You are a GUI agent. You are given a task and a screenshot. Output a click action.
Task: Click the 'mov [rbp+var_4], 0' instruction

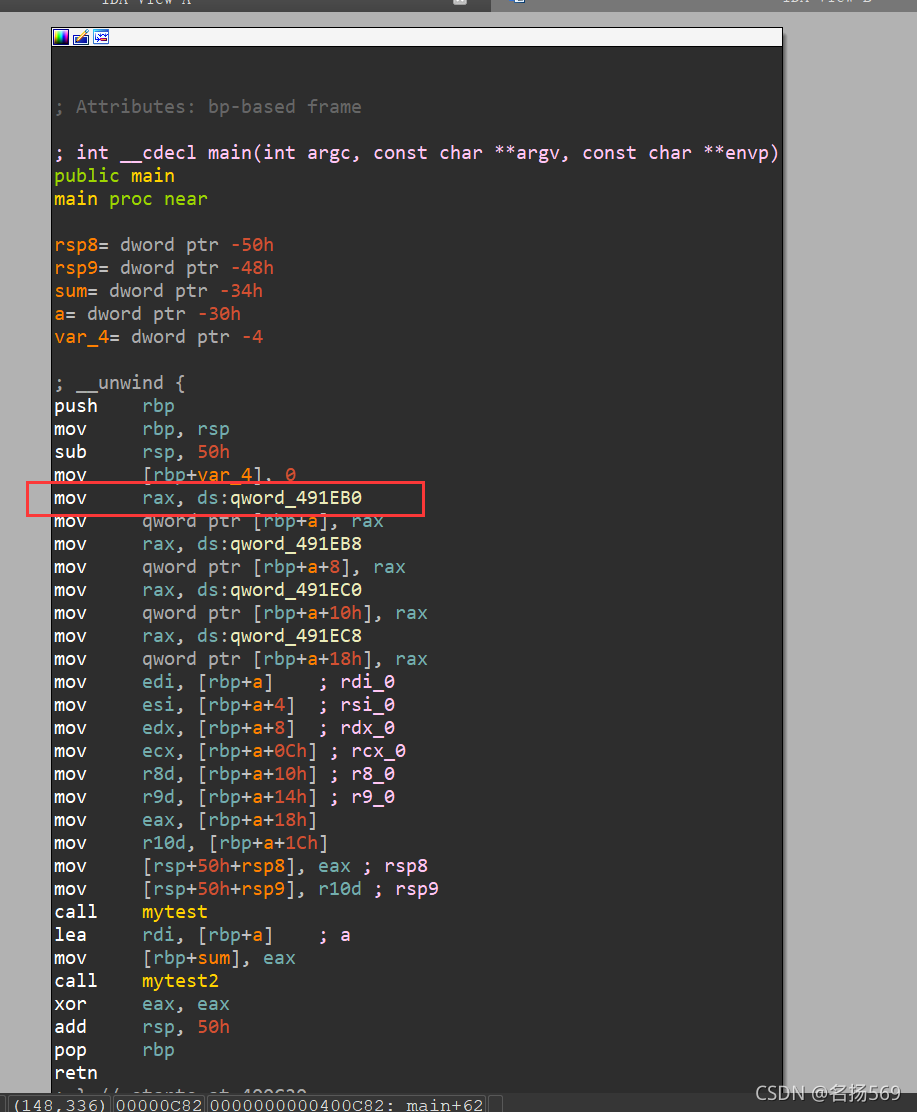point(175,474)
